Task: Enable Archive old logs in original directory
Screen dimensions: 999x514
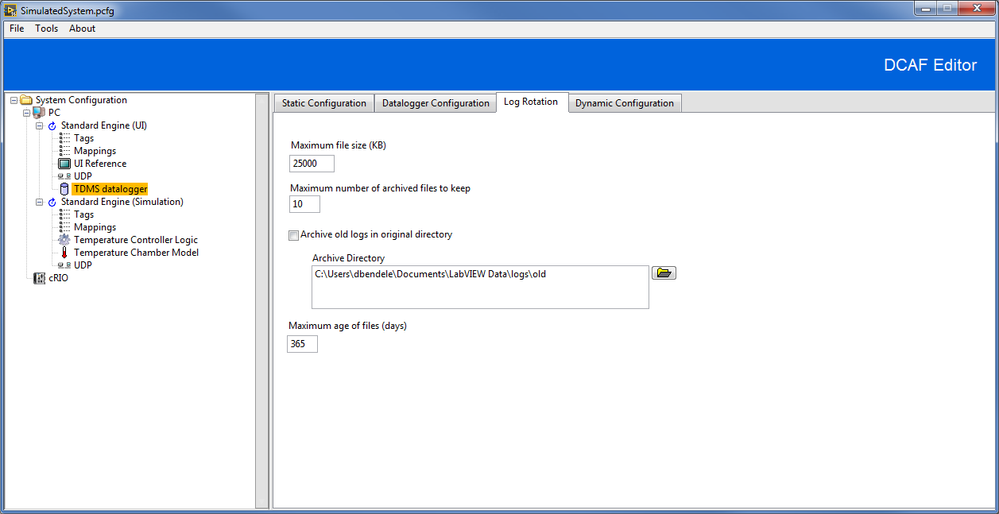Action: coord(294,235)
